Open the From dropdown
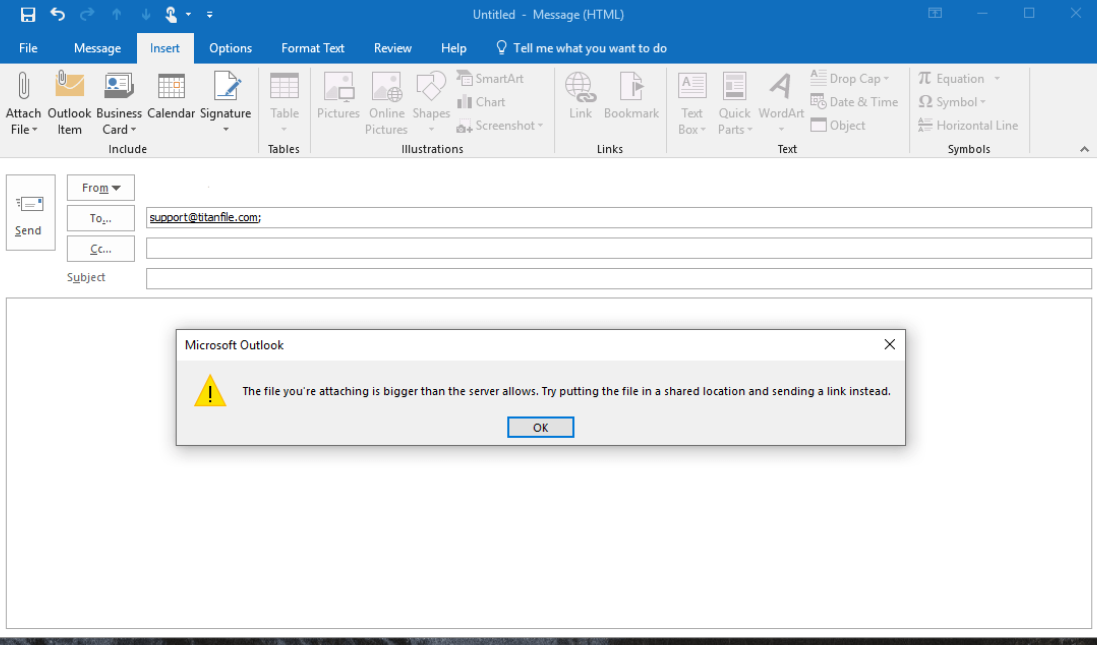1097x645 pixels. 100,187
